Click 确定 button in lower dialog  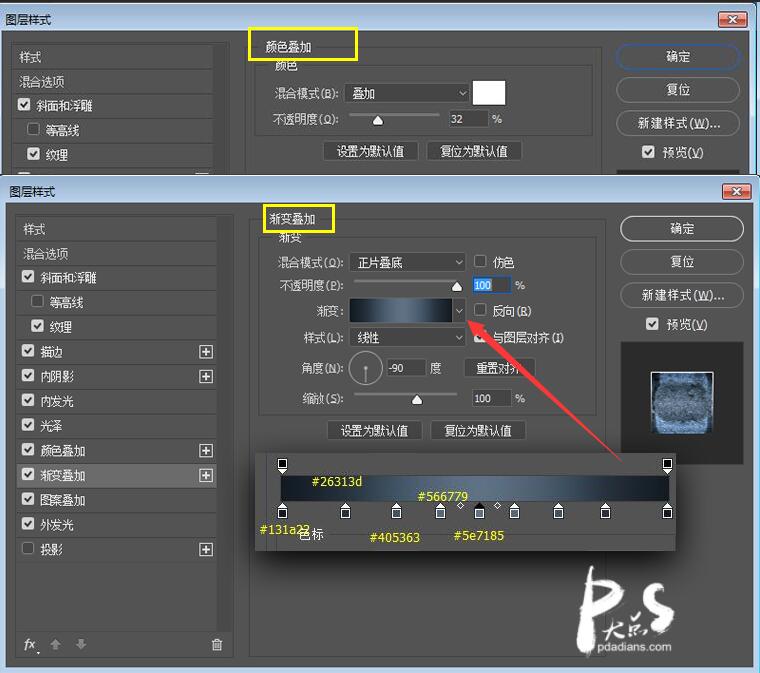681,229
